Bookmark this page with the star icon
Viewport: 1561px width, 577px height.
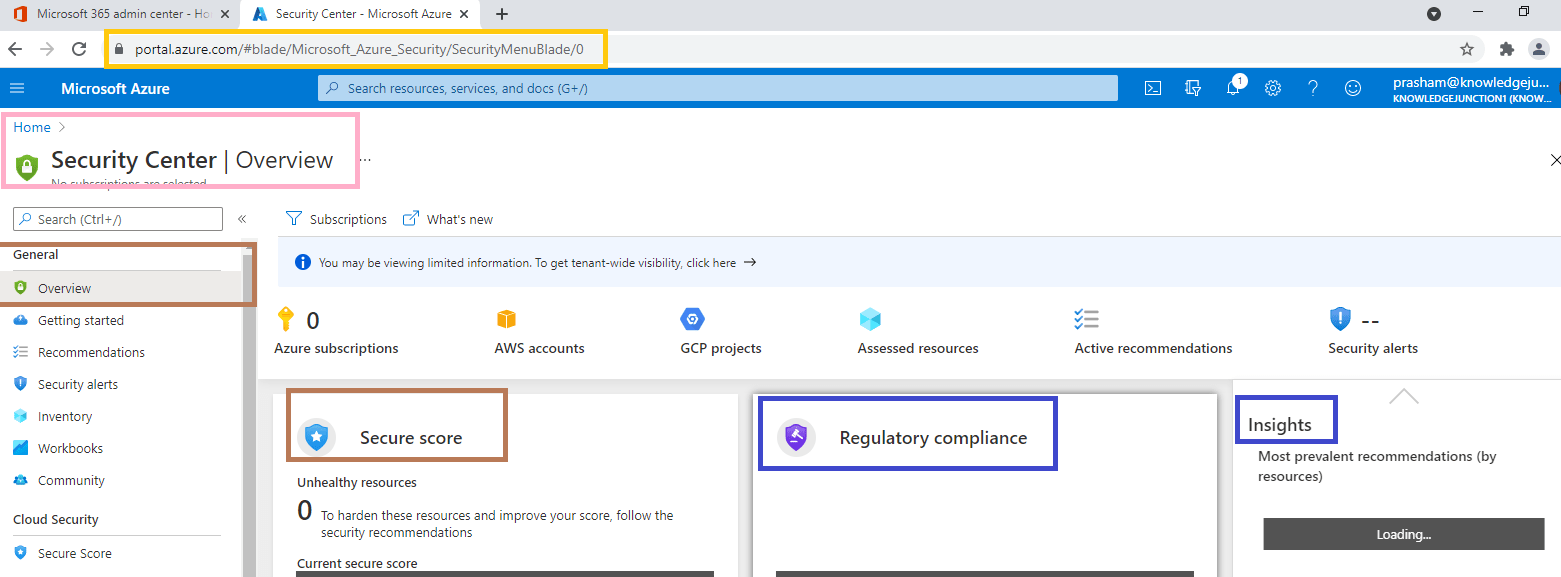click(x=1467, y=49)
